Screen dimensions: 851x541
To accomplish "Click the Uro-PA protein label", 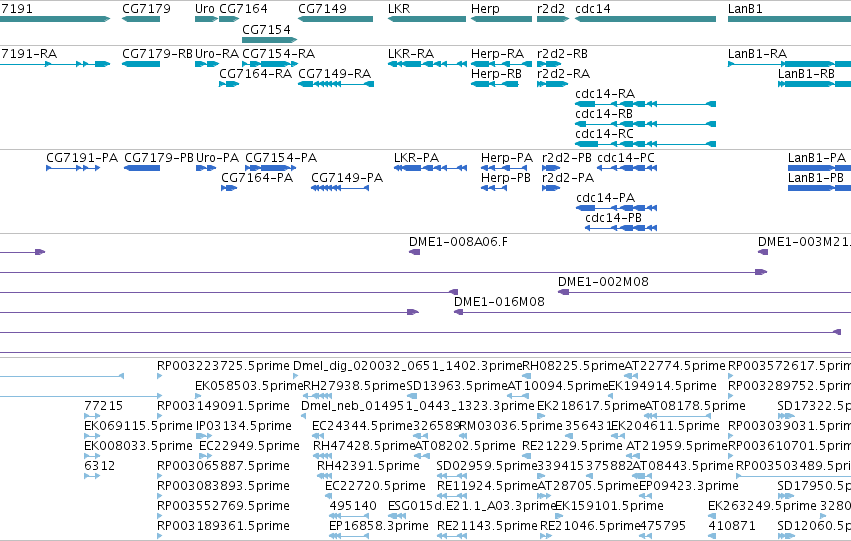I will (217, 158).
